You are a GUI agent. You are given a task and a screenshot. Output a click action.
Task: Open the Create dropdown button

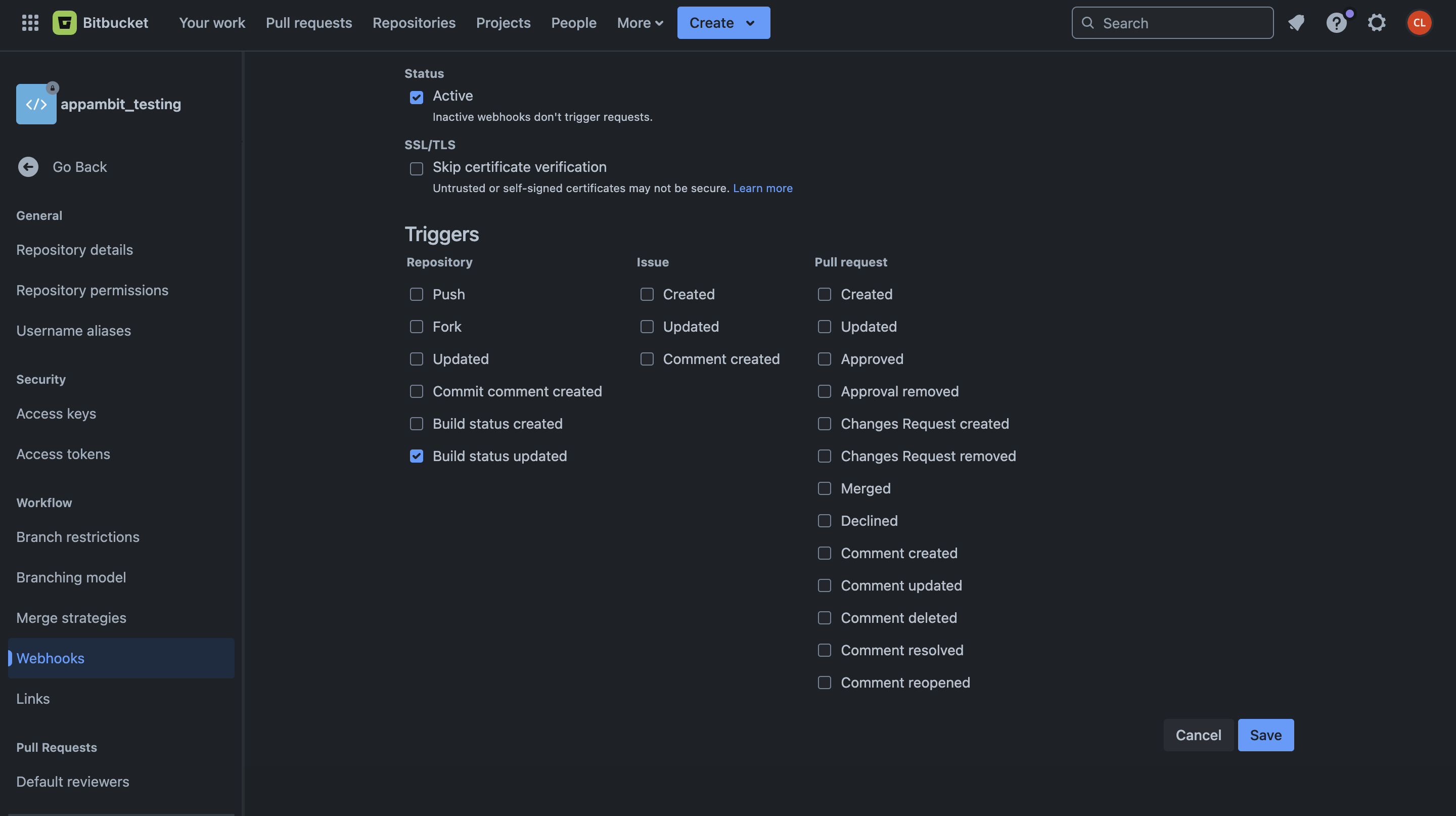[x=723, y=23]
